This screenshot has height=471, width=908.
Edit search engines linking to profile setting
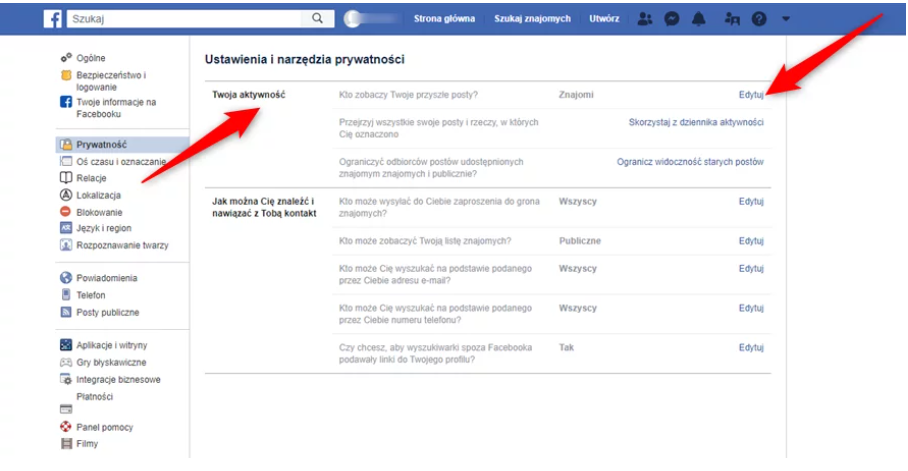[751, 348]
